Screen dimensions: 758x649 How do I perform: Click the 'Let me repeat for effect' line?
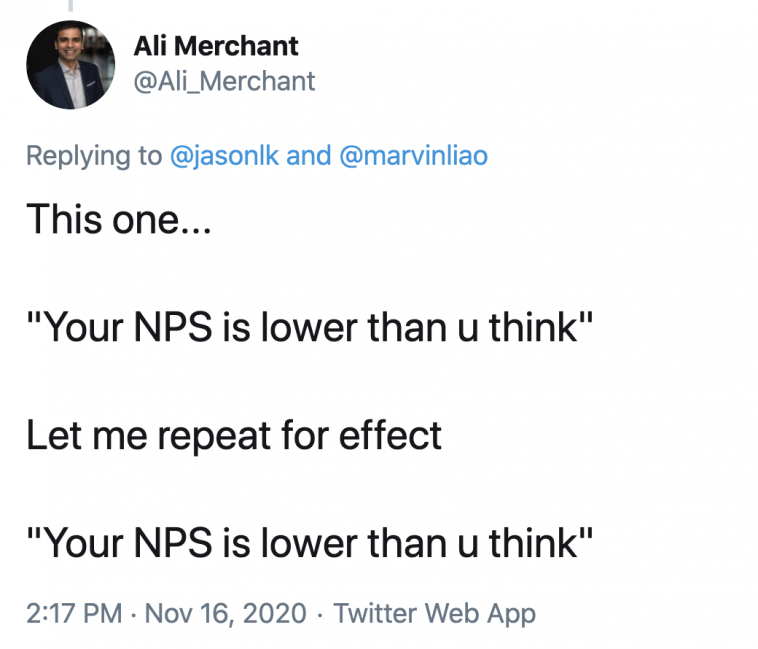click(234, 436)
